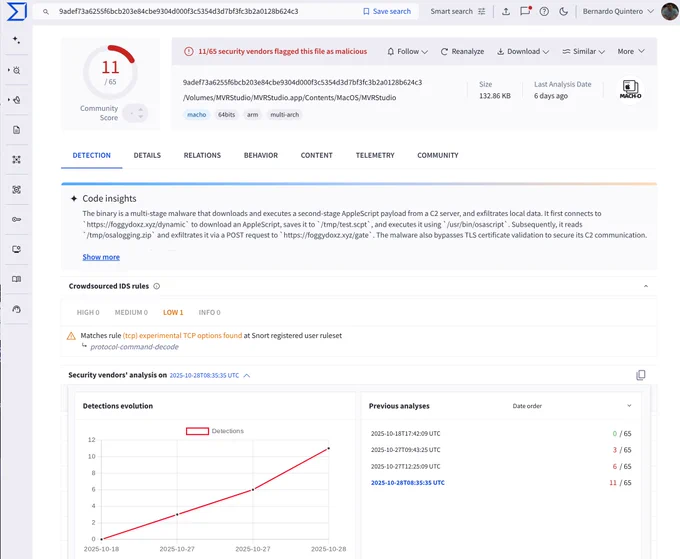Open the documentation book sidebar icon

click(x=16, y=279)
